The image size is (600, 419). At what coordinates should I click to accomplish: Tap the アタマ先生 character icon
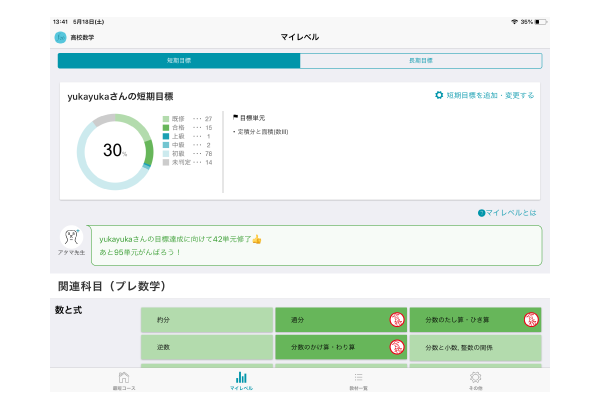click(72, 238)
